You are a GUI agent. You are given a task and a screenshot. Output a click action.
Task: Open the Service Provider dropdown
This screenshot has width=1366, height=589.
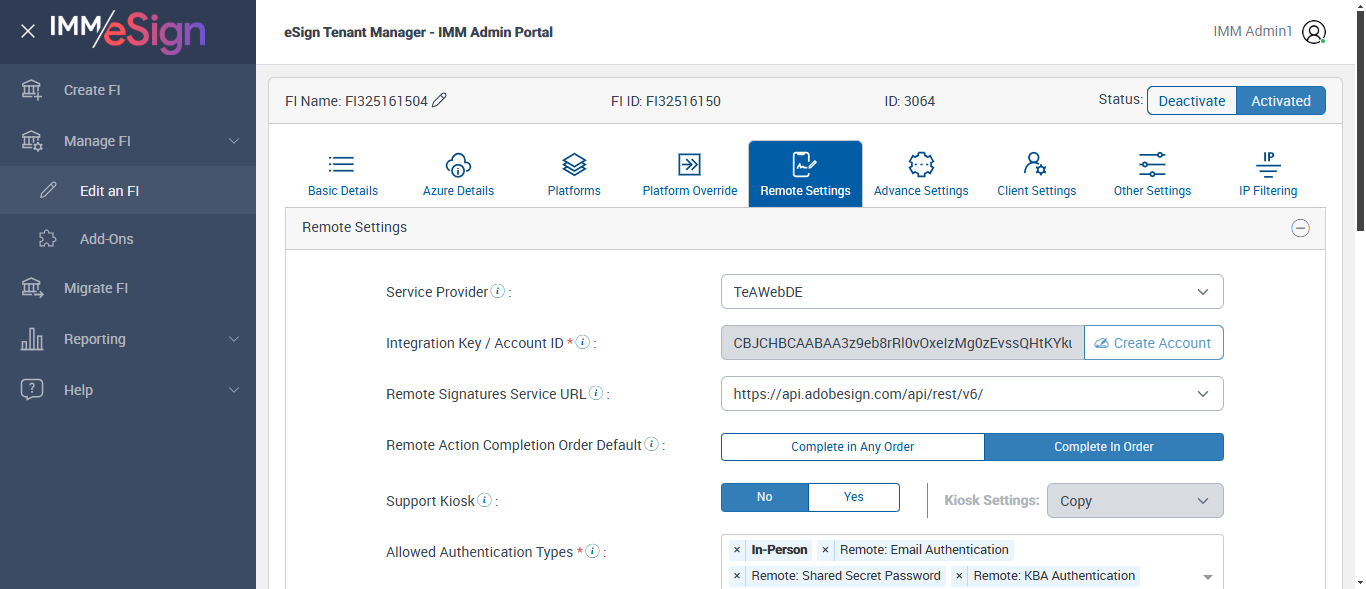(971, 292)
